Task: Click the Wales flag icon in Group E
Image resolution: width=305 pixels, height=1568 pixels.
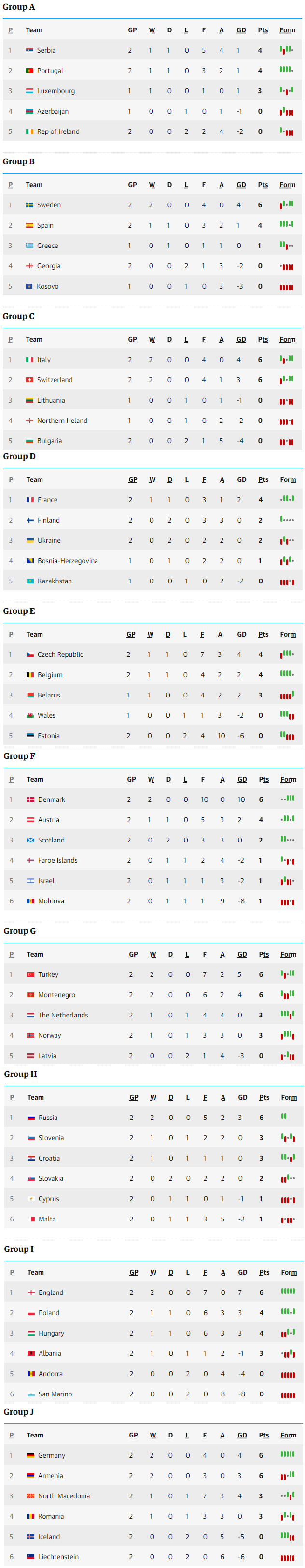Action: 30,715
